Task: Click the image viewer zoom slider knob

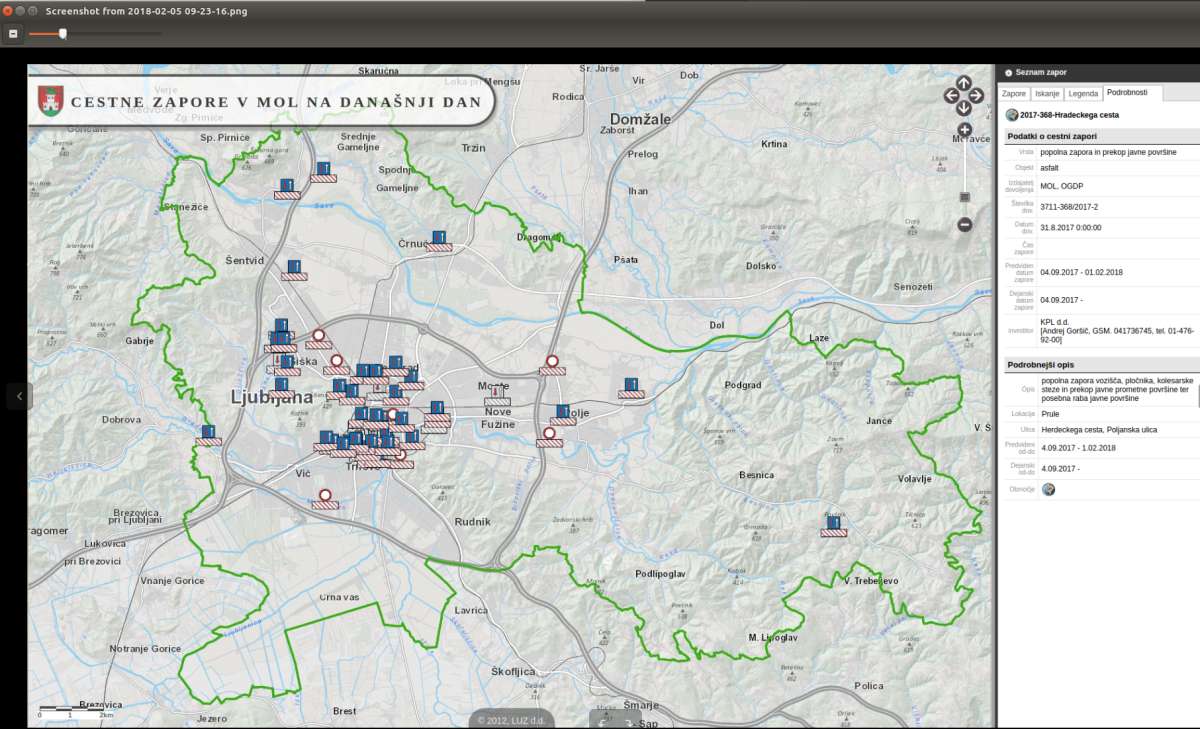Action: tap(63, 33)
